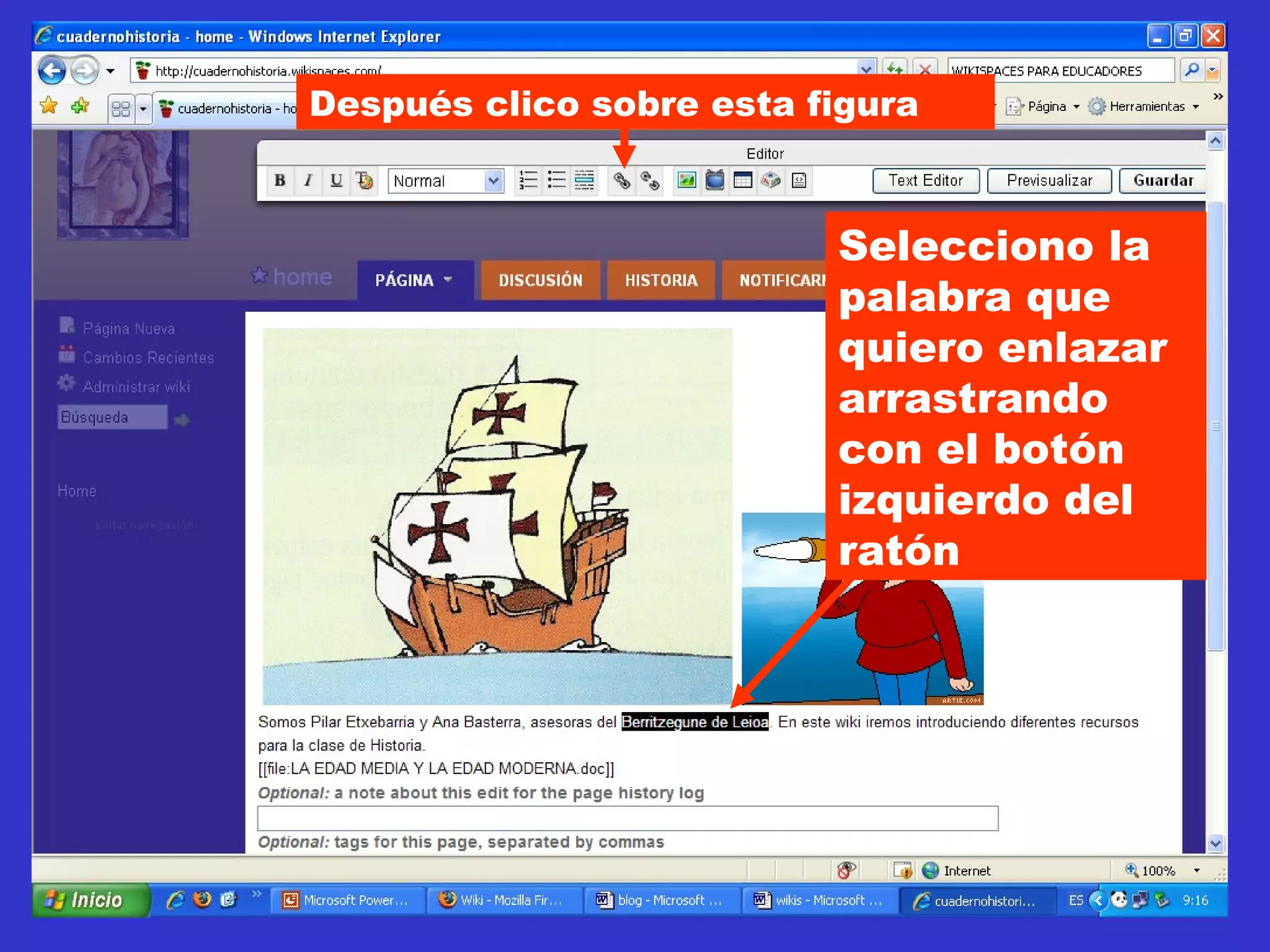Insert special character icon
Image resolution: width=1270 pixels, height=952 pixels.
tap(771, 180)
